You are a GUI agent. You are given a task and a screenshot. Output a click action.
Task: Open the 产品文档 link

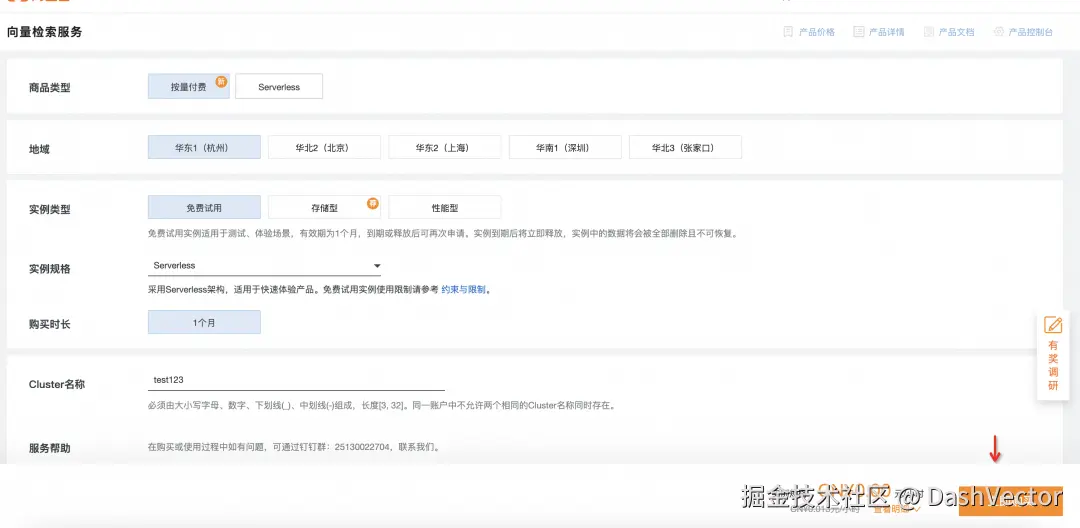[x=957, y=32]
